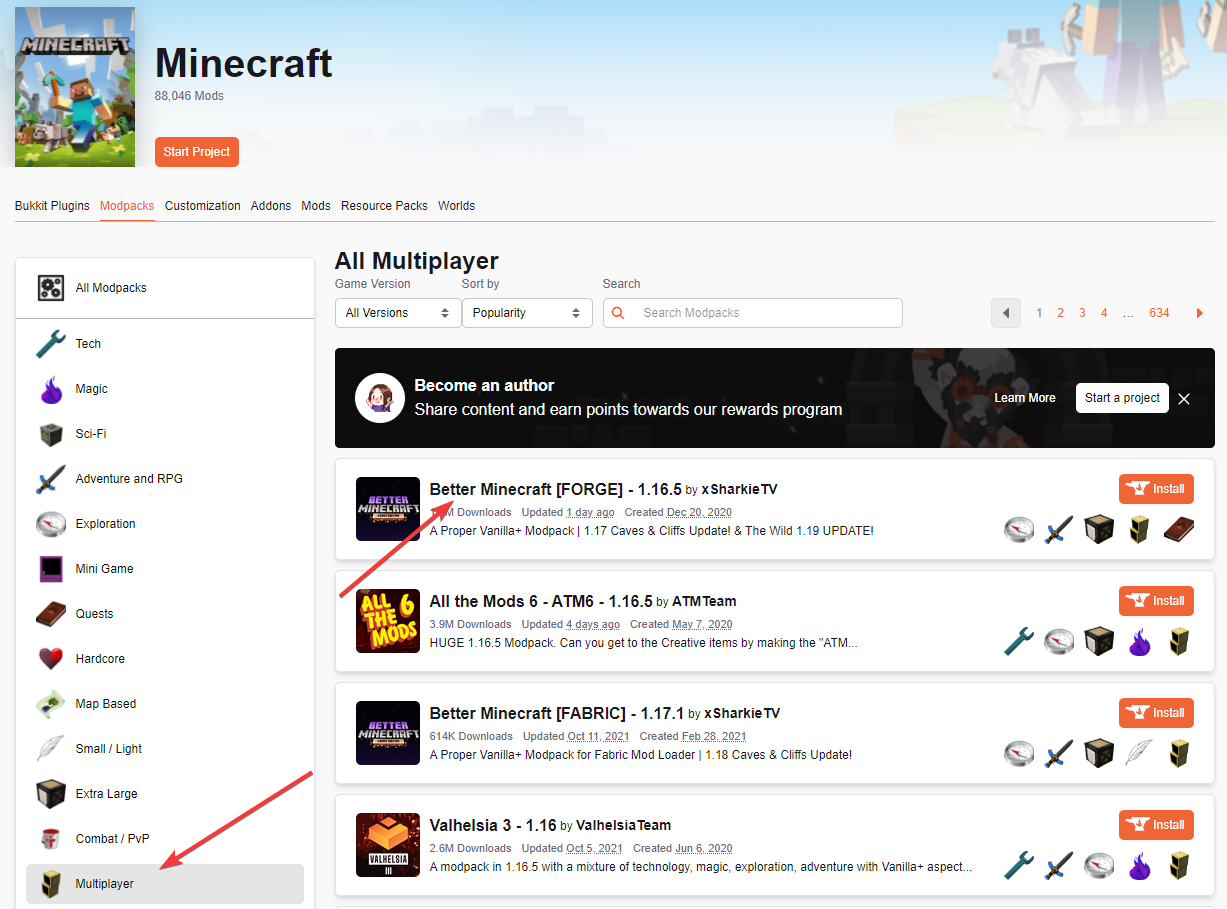Select the Combat / PvP category icon
The image size is (1227, 909).
tap(51, 839)
